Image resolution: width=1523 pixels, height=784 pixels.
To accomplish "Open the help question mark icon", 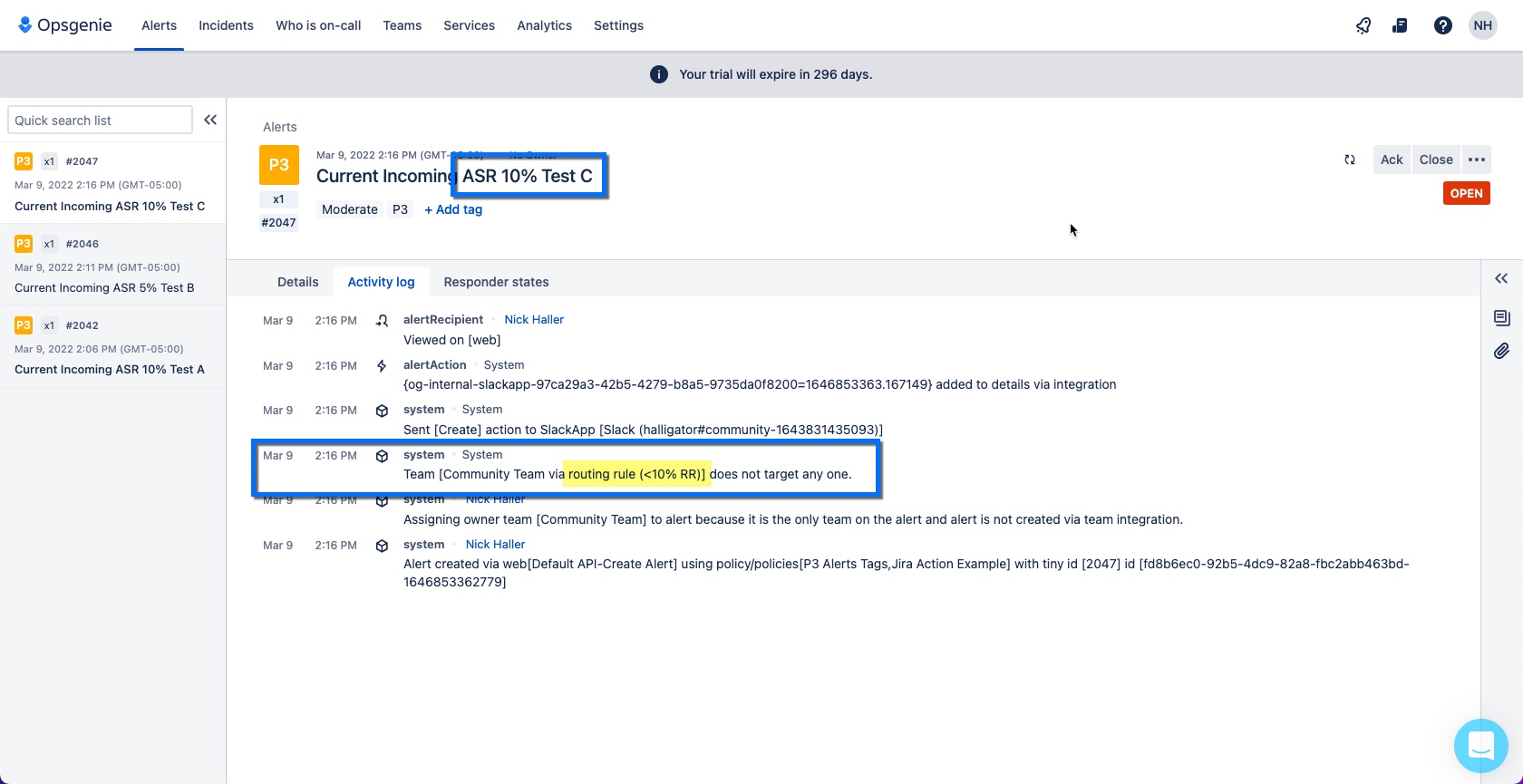I will (x=1443, y=25).
